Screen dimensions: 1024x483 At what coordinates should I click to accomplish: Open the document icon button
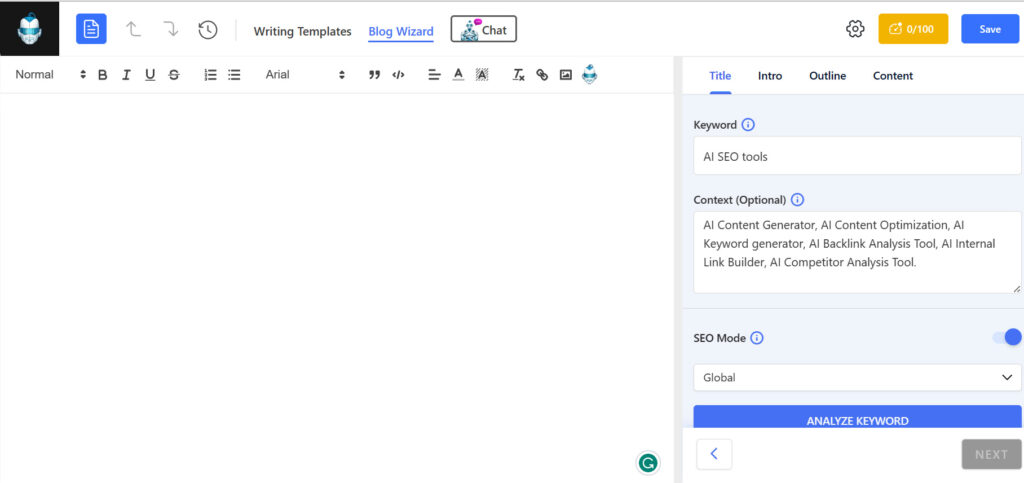coord(91,29)
